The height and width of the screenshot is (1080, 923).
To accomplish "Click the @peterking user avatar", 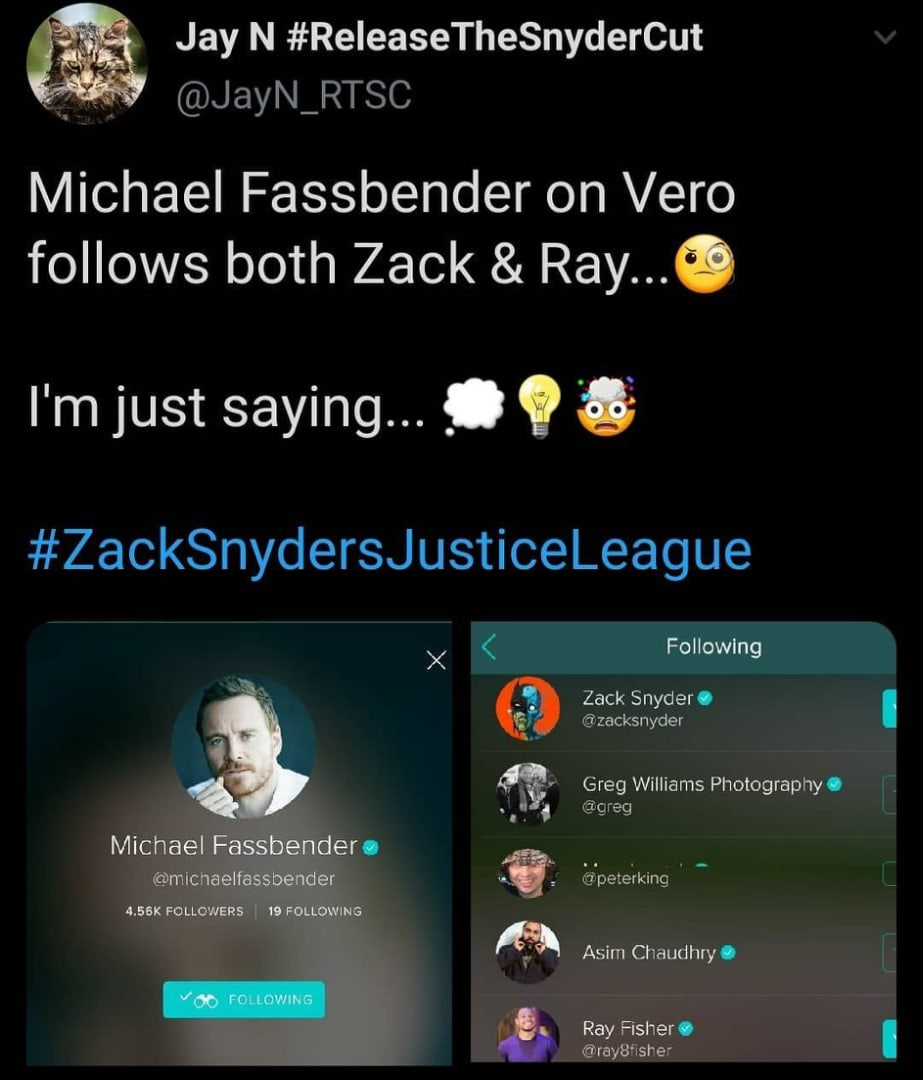I will [528, 873].
